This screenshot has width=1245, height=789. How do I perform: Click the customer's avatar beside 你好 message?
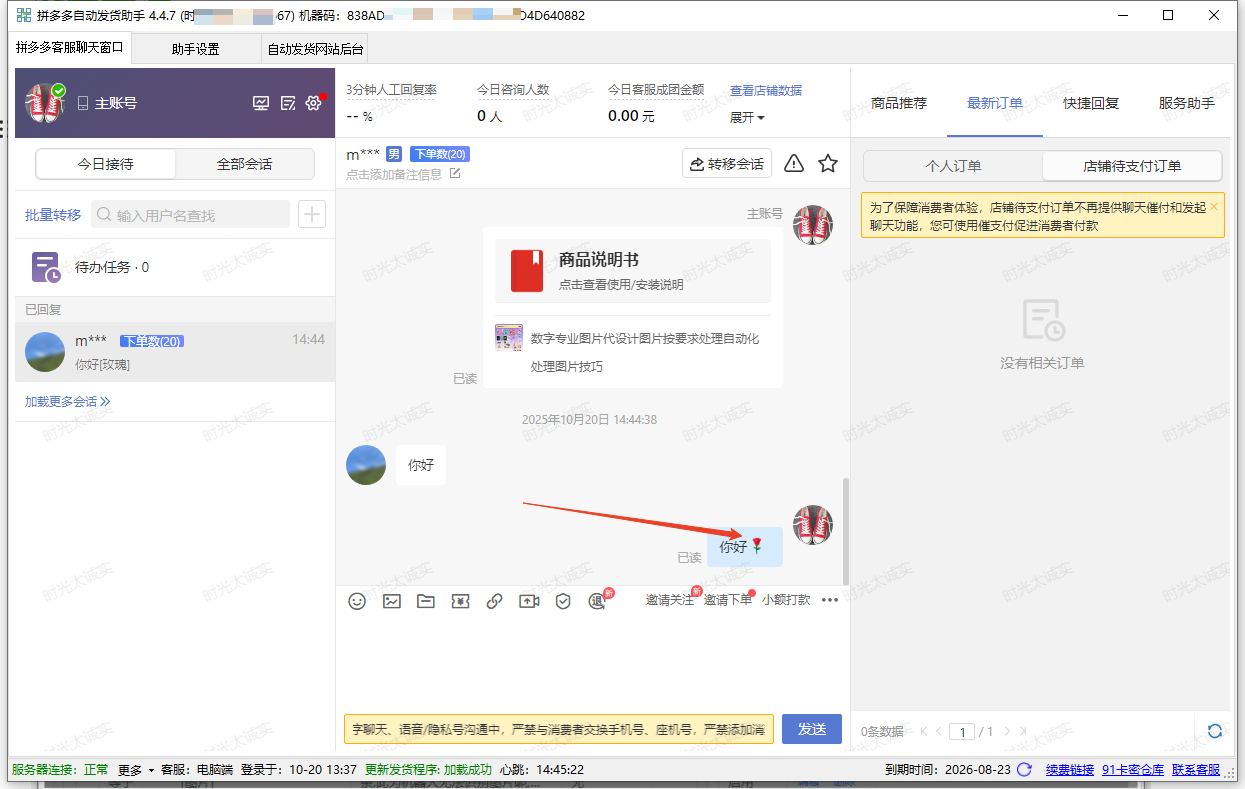[x=366, y=465]
